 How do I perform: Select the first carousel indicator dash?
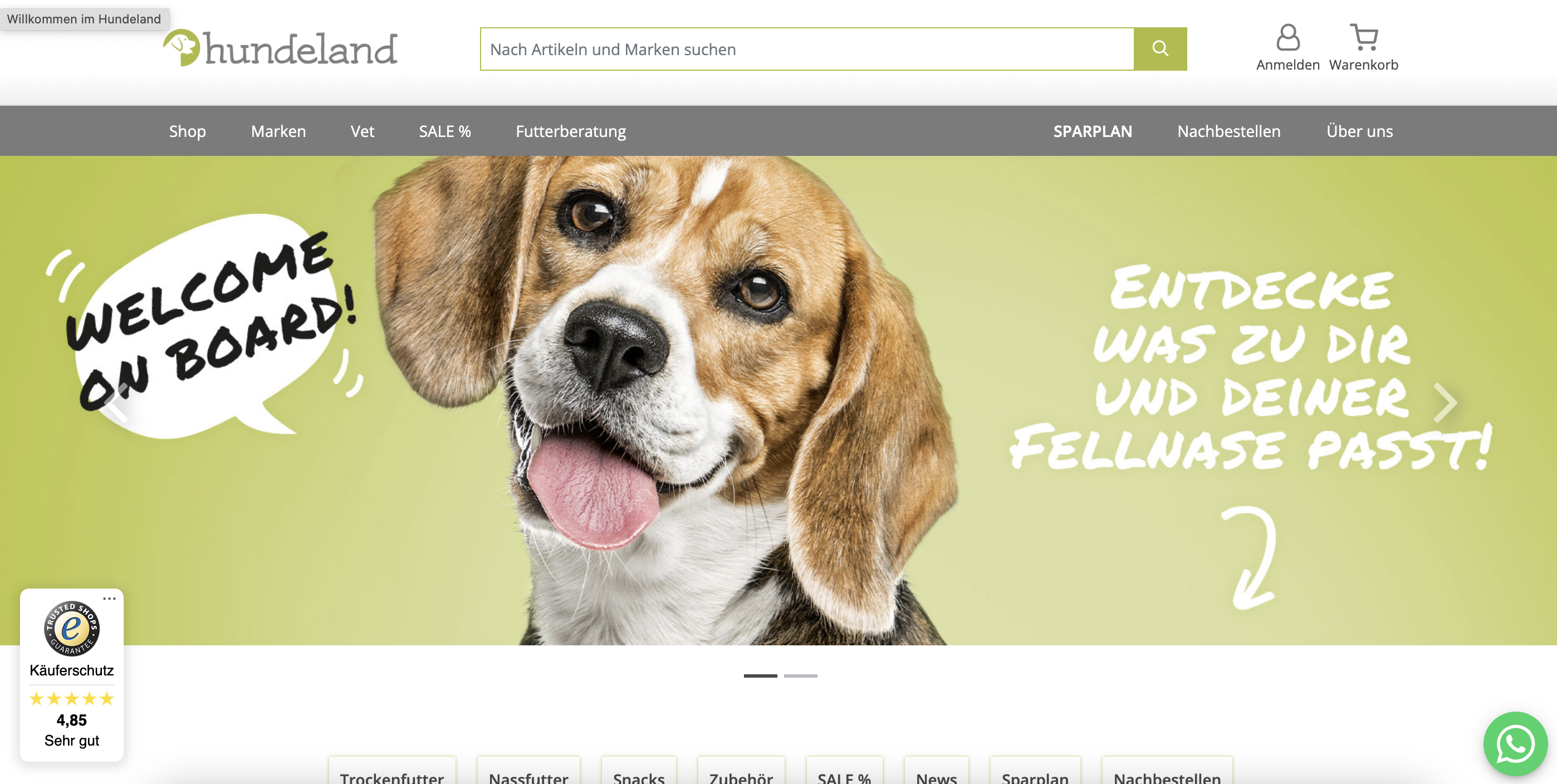[x=760, y=676]
